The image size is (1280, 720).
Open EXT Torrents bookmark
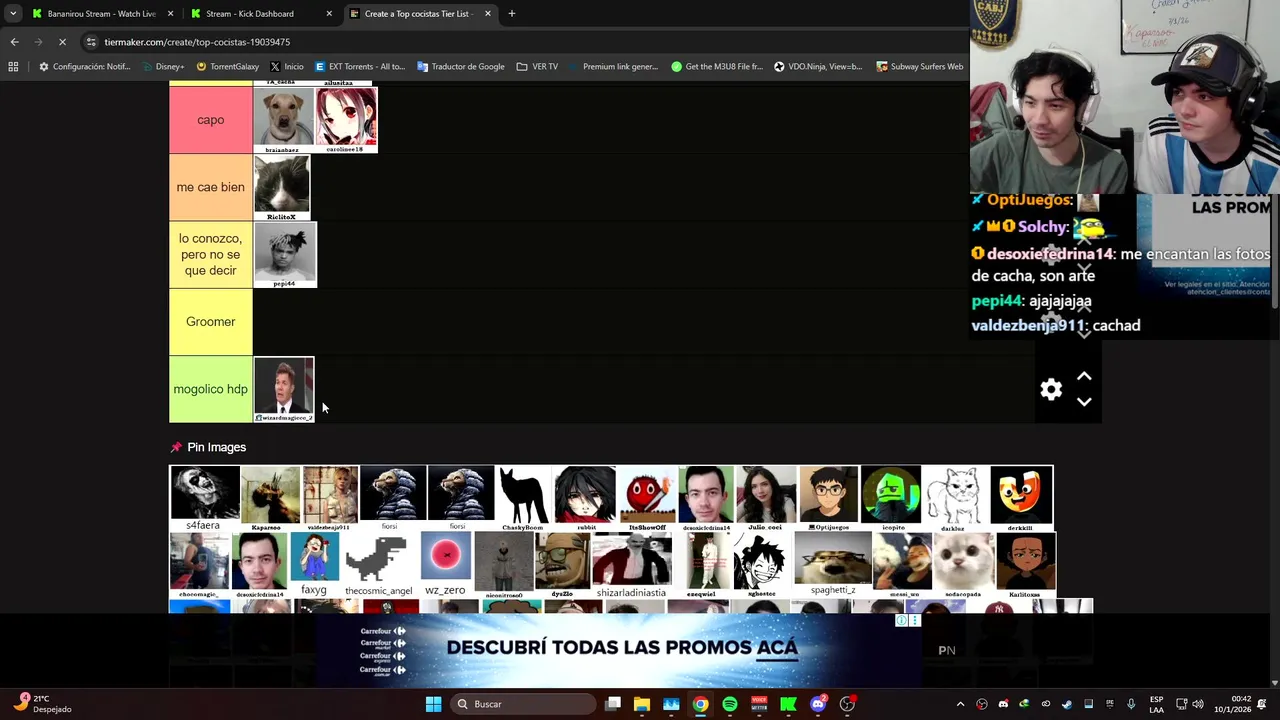(x=359, y=67)
